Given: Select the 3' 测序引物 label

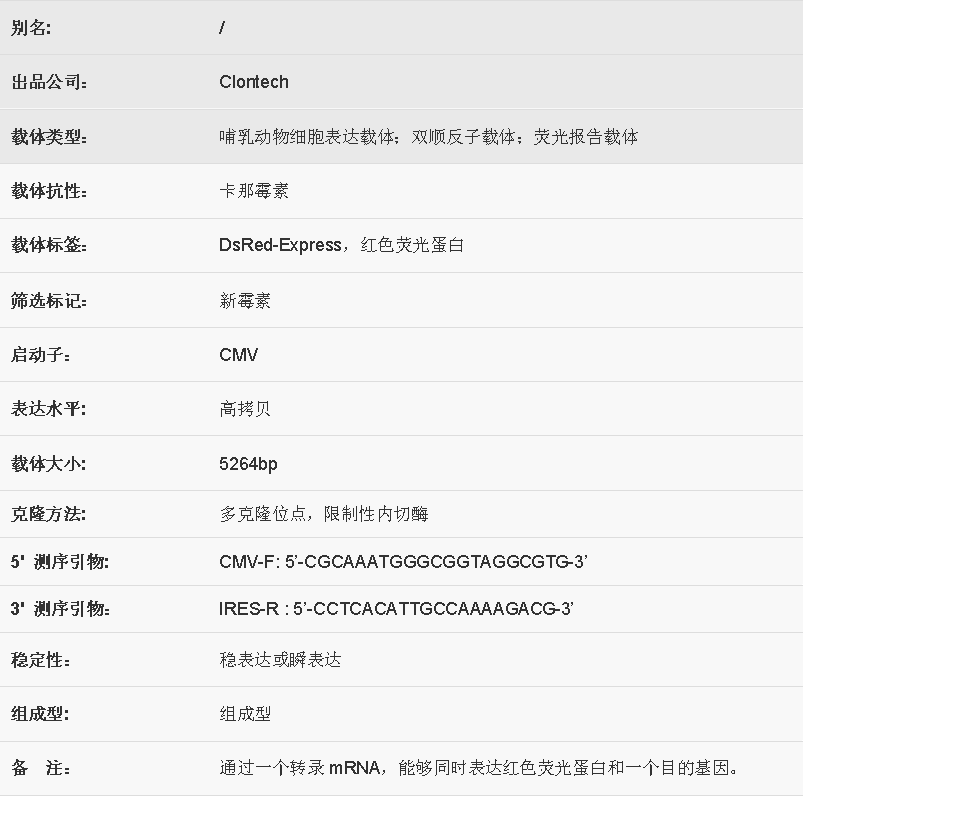Looking at the screenshot, I should click(60, 609).
